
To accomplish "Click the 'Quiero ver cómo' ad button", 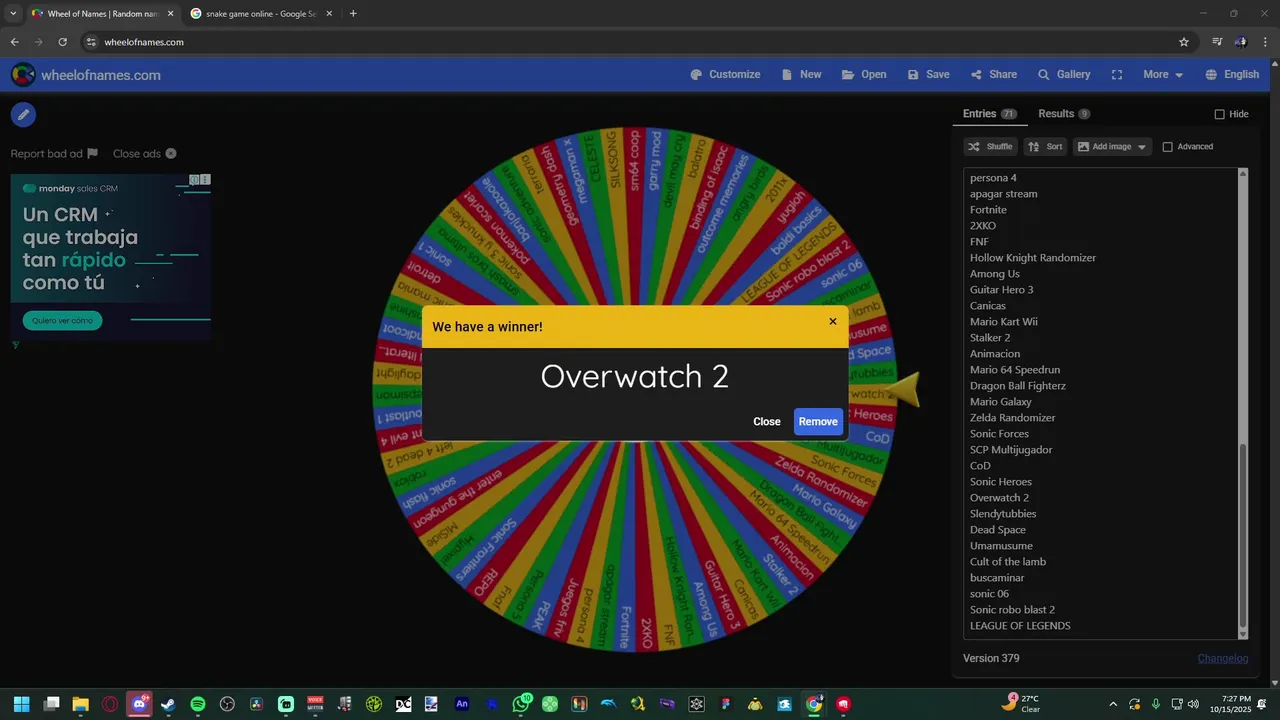I will (62, 321).
